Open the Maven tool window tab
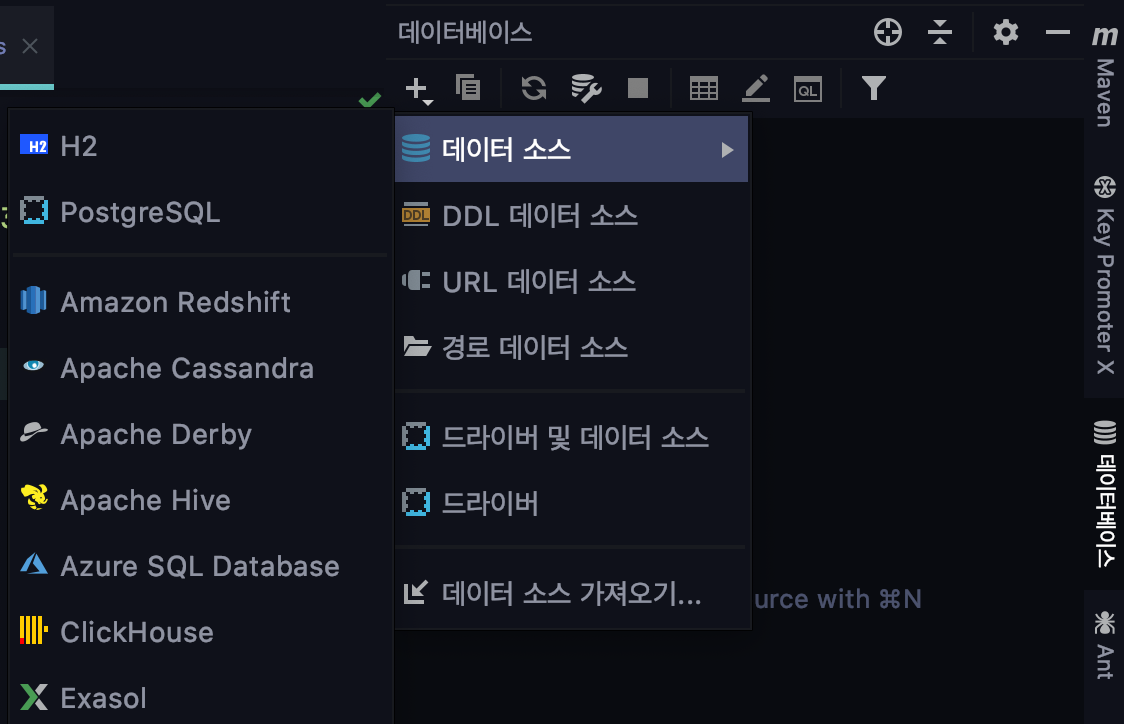This screenshot has height=724, width=1124. (x=1105, y=76)
